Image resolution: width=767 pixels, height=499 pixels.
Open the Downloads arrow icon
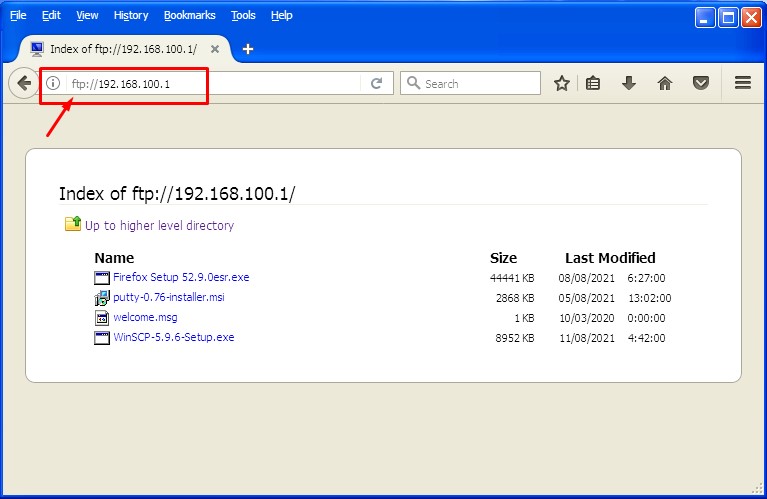click(x=629, y=83)
